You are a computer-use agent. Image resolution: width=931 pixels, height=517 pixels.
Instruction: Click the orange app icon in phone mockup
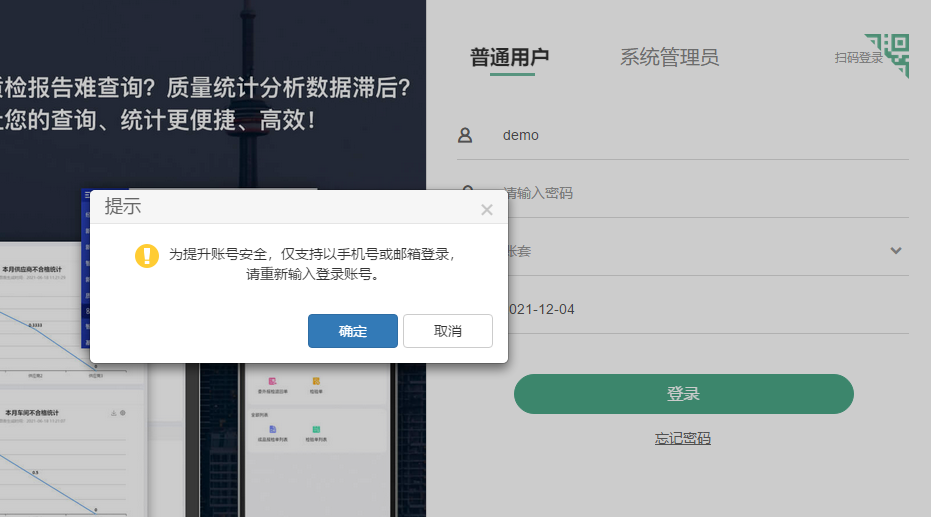pyautogui.click(x=316, y=381)
